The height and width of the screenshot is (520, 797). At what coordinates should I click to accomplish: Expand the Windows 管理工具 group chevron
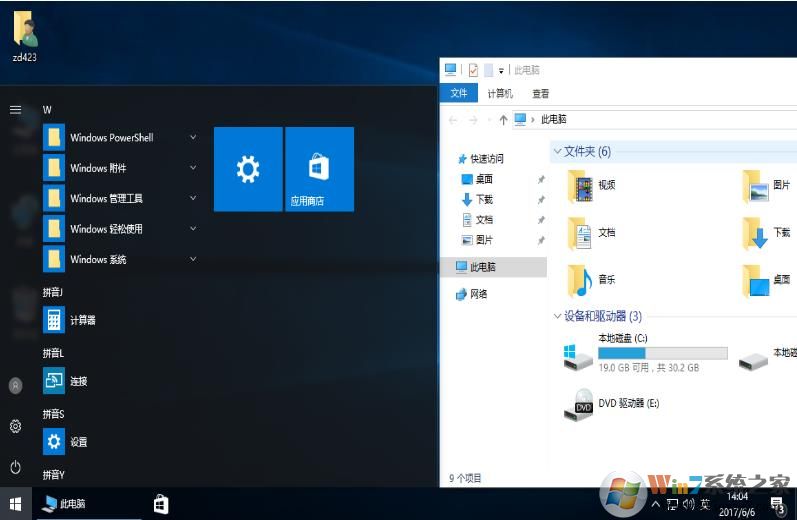click(x=193, y=198)
